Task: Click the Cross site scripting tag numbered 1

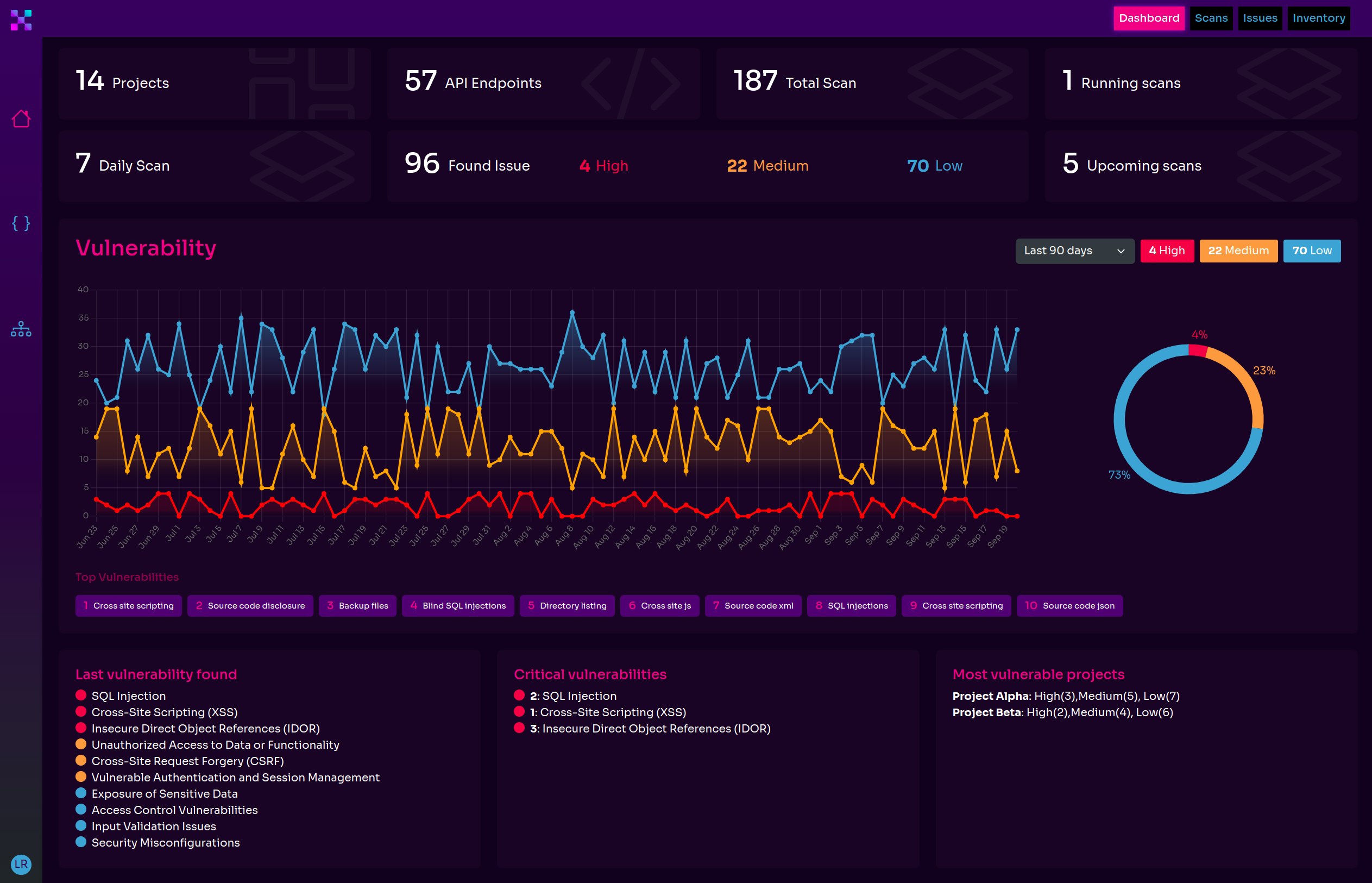Action: [128, 605]
